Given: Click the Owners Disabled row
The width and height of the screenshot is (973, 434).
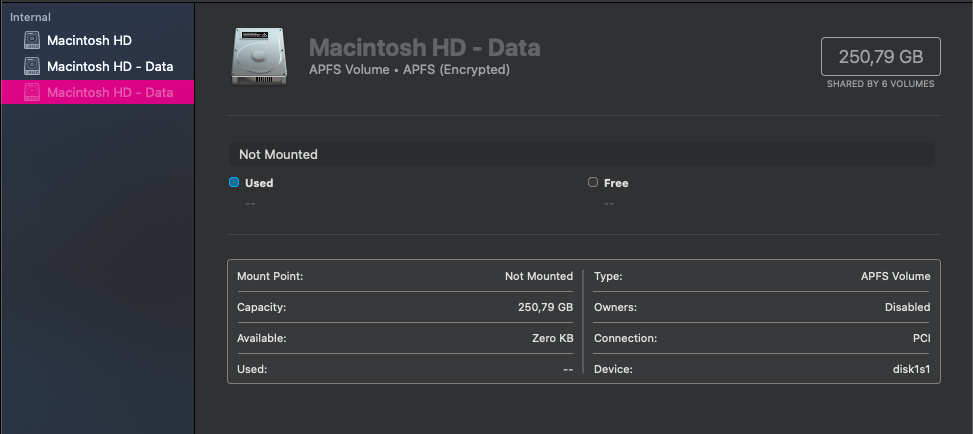Looking at the screenshot, I should [761, 307].
